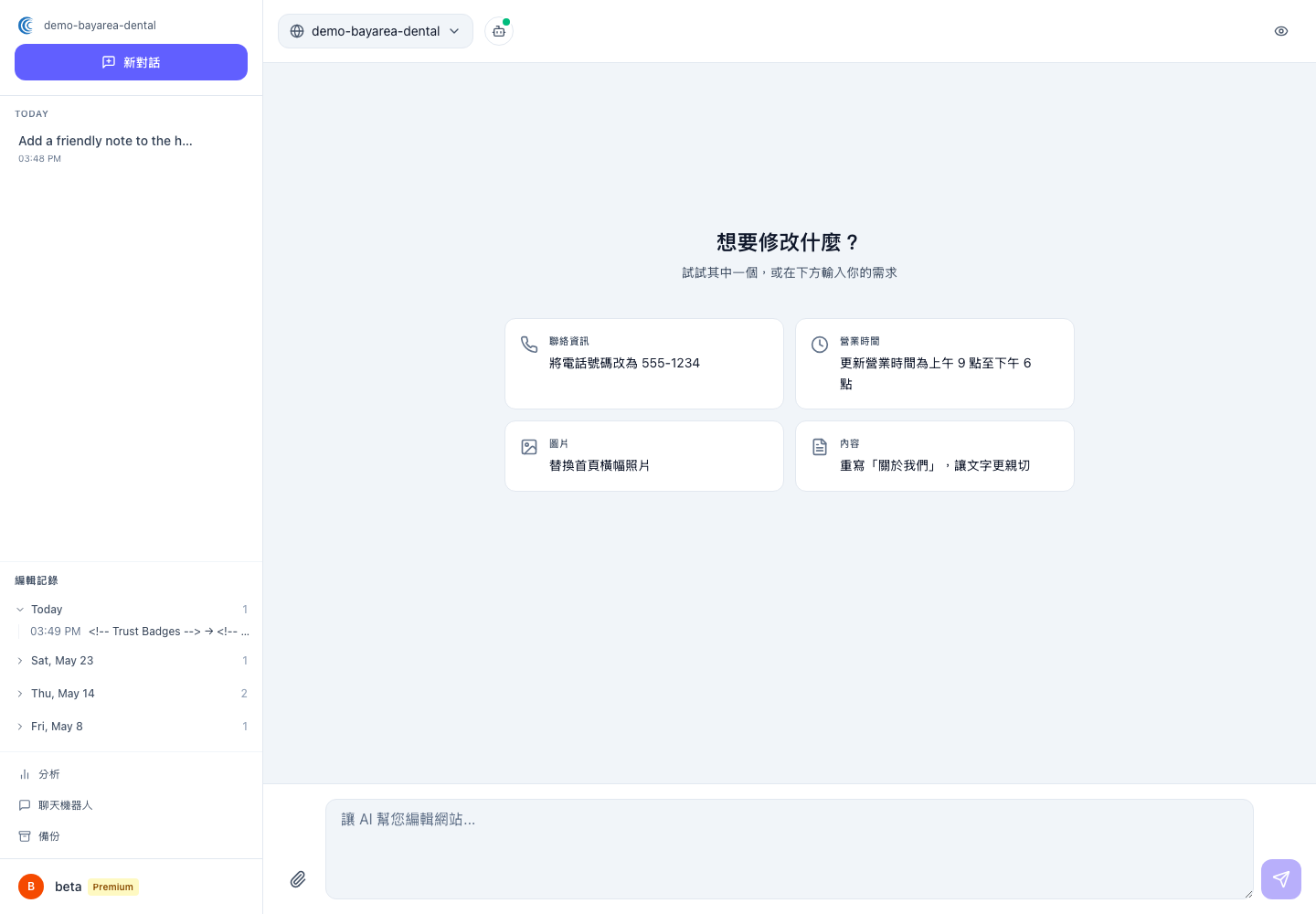Choose the 聯絡資訊 phone number suggestion card
1316x914 pixels.
point(644,364)
